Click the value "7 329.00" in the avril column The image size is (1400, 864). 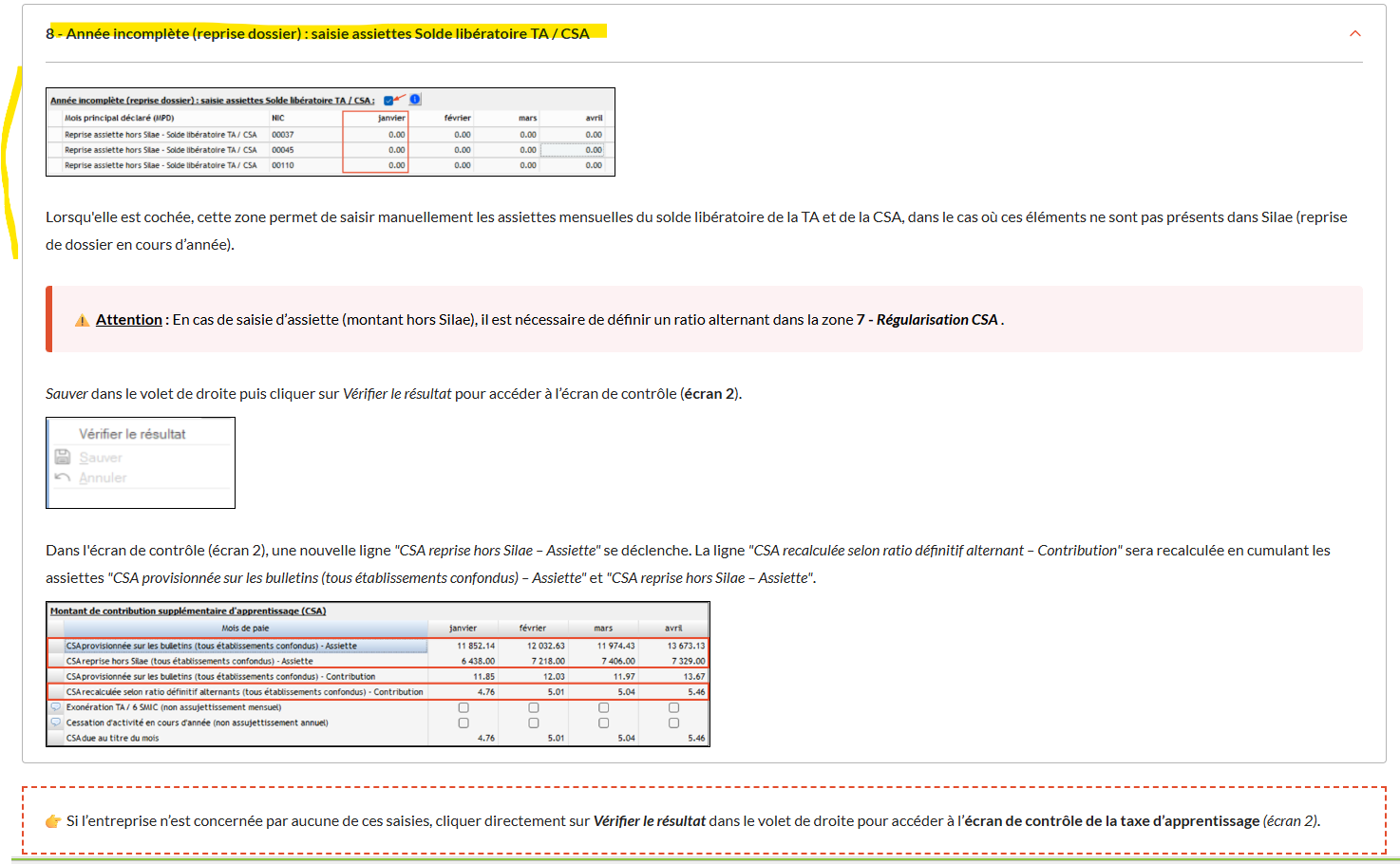689,661
